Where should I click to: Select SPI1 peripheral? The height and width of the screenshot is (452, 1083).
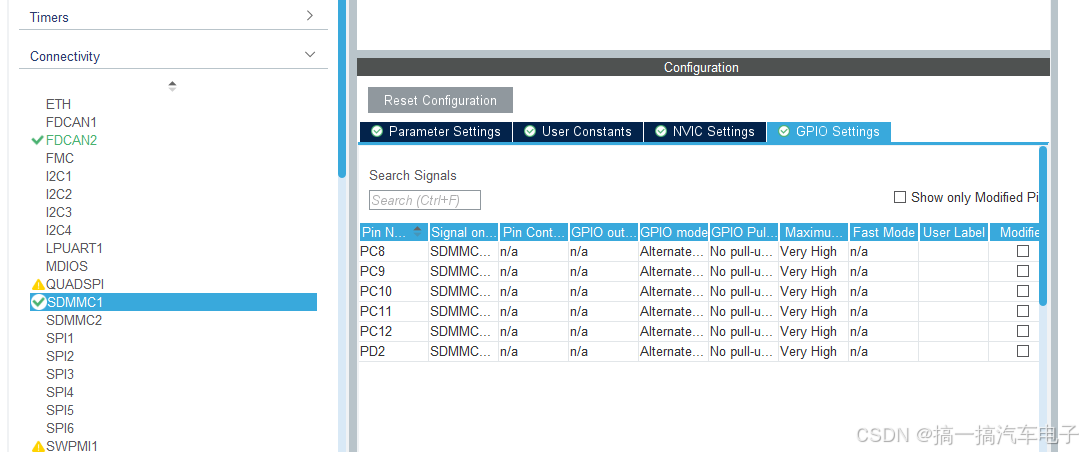[x=59, y=338]
